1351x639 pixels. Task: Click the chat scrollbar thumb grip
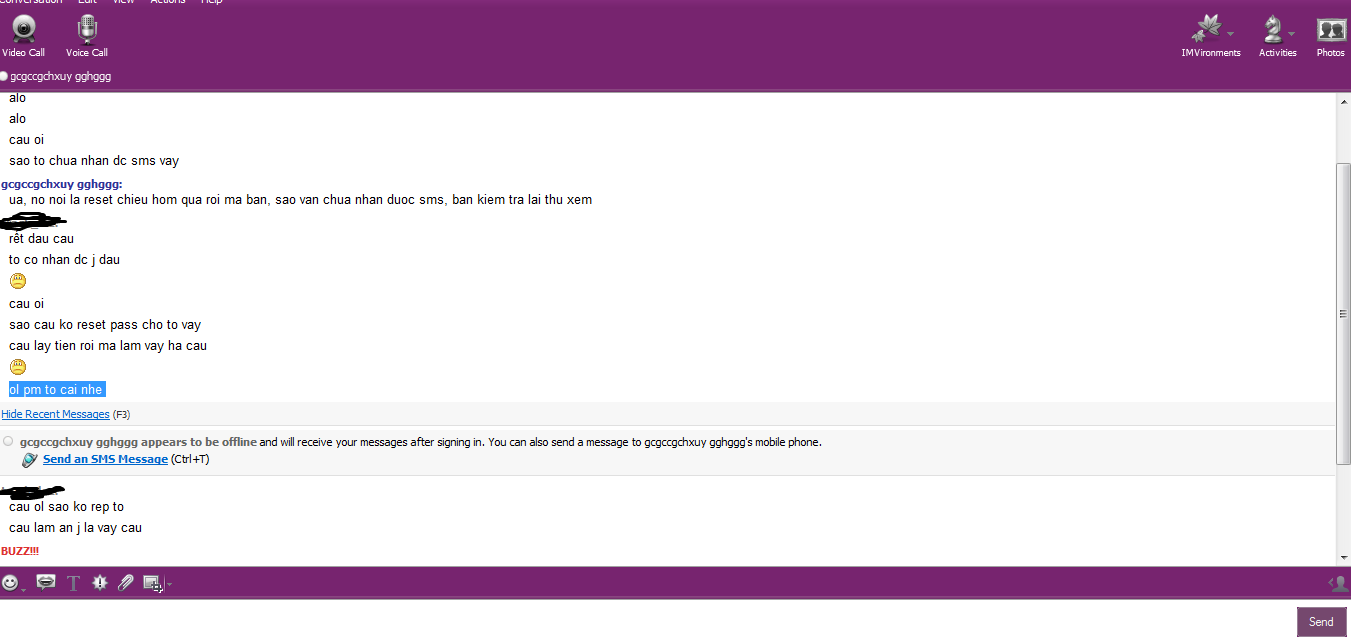click(x=1343, y=313)
